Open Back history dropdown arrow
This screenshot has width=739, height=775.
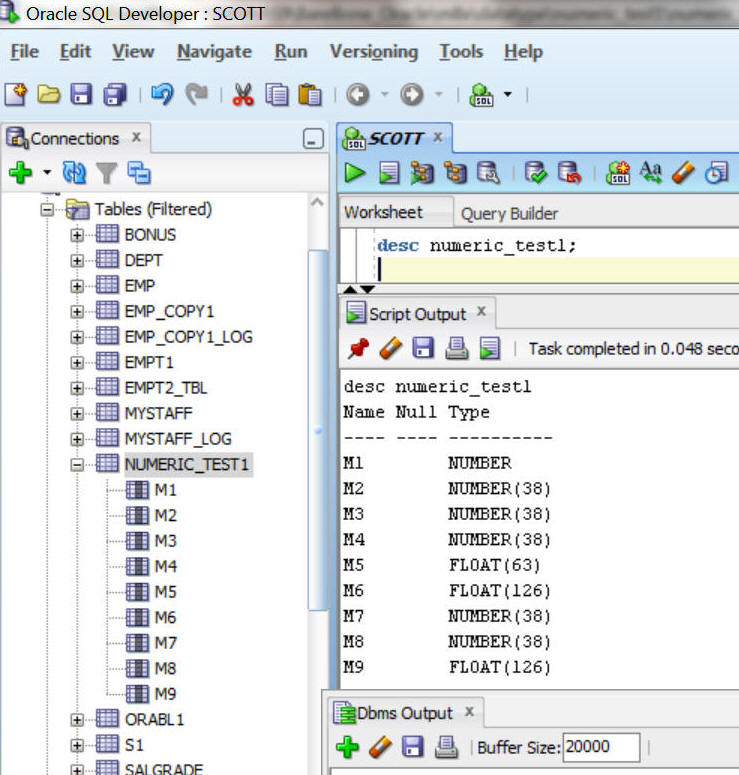pyautogui.click(x=385, y=94)
